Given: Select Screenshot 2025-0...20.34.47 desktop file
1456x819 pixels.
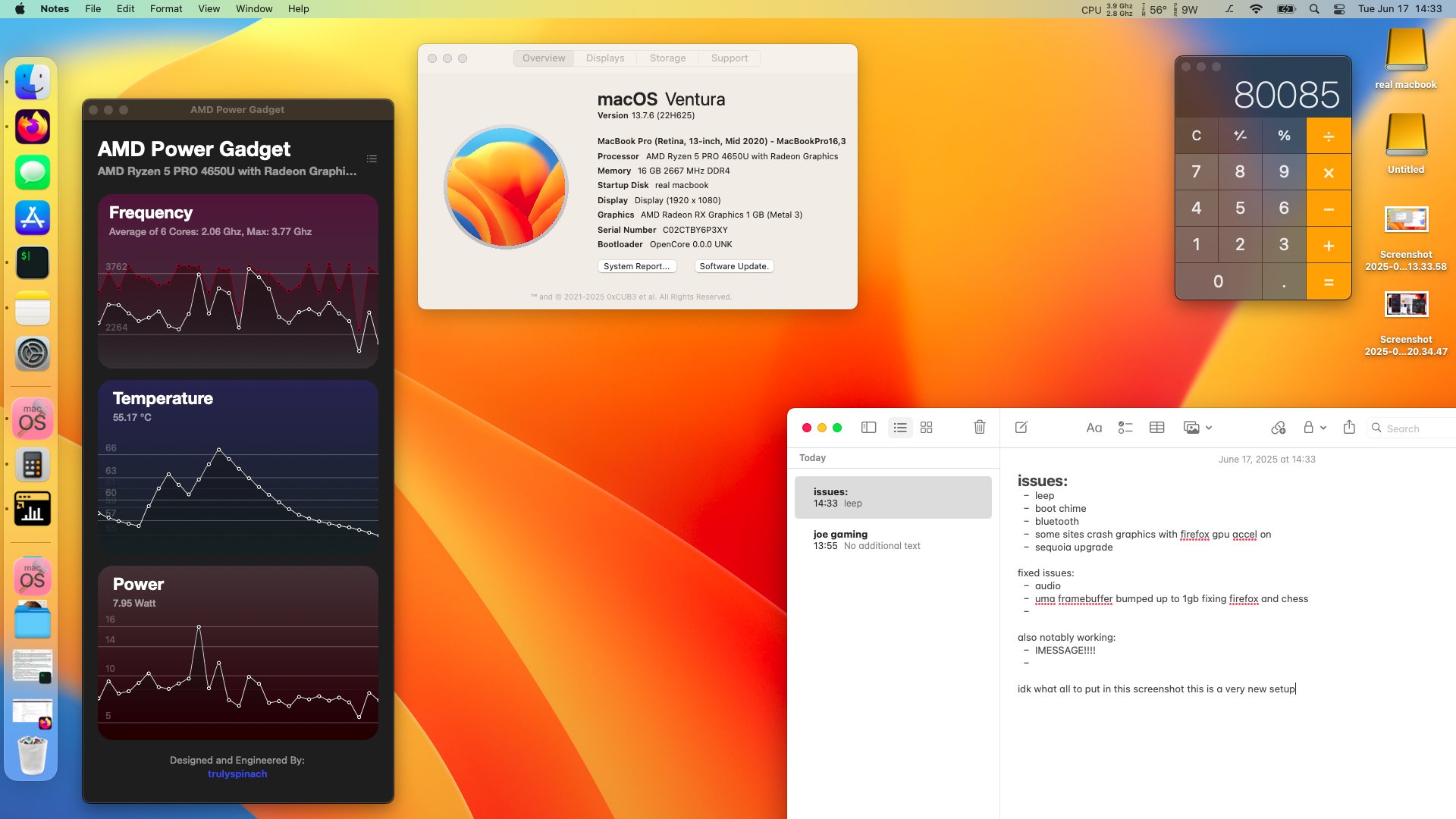Looking at the screenshot, I should pyautogui.click(x=1406, y=322).
